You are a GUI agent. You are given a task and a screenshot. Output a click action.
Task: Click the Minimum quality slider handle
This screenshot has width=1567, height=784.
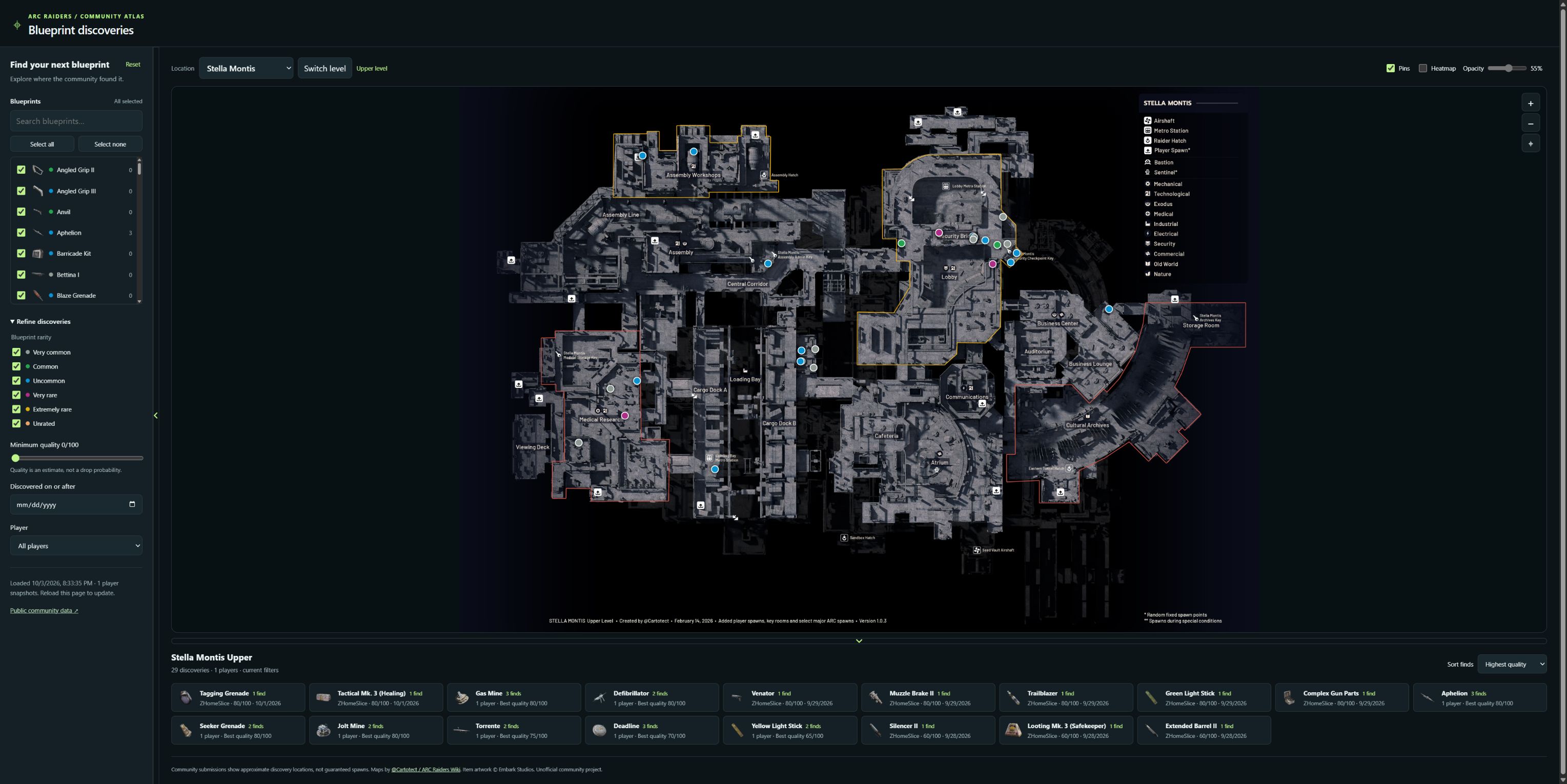pyautogui.click(x=15, y=458)
